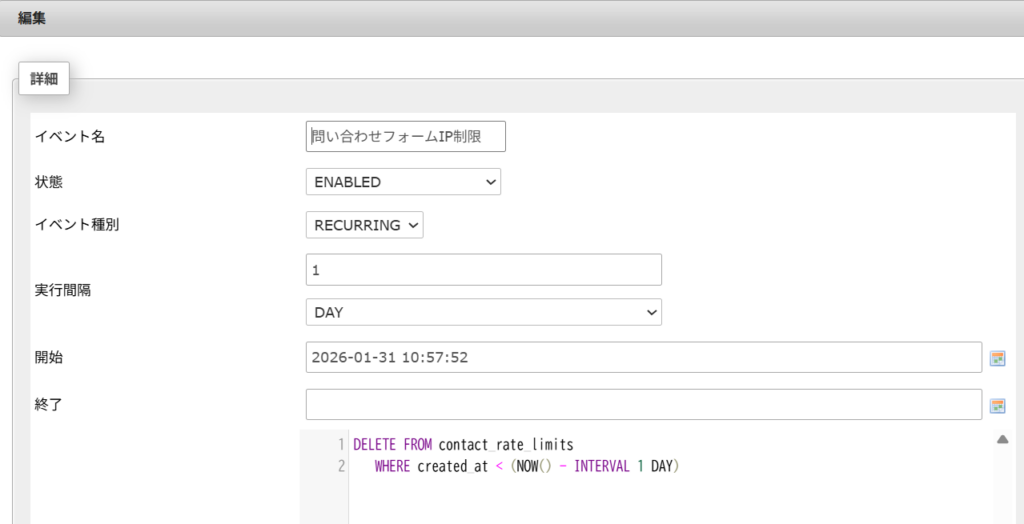
Task: Open the calendar picker for 終了 field
Action: pyautogui.click(x=997, y=405)
